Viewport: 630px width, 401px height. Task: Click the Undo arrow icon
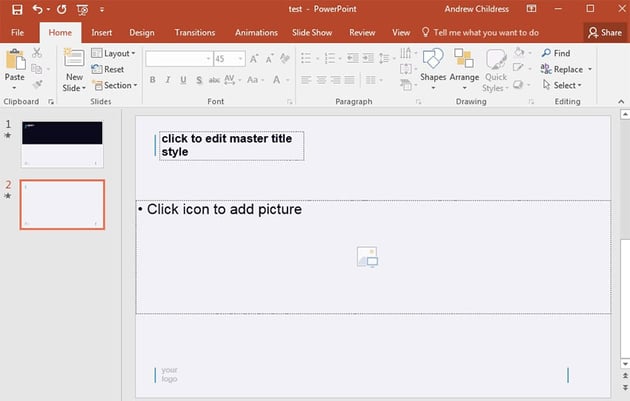click(x=37, y=9)
